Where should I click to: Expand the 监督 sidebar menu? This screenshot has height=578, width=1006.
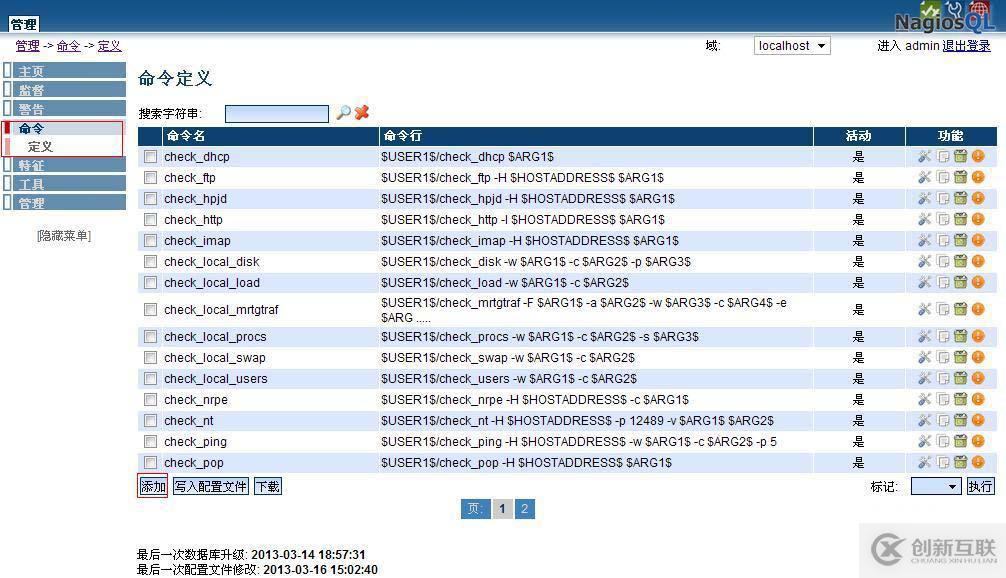coord(31,90)
